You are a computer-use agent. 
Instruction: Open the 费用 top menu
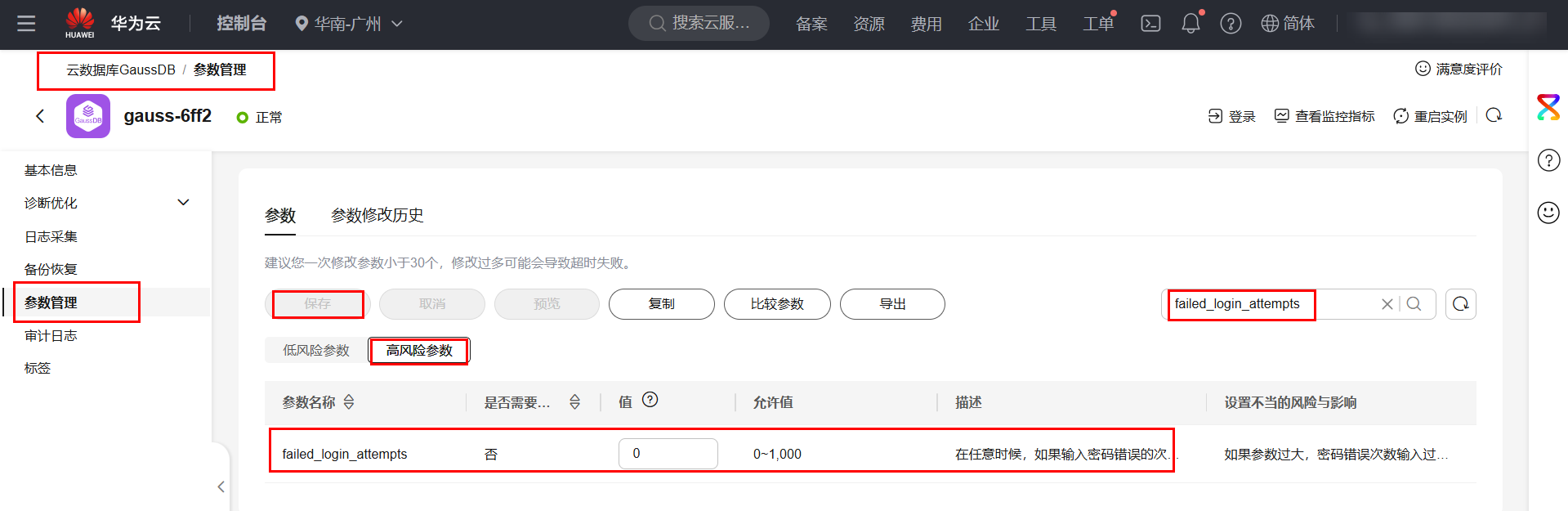coord(926,24)
